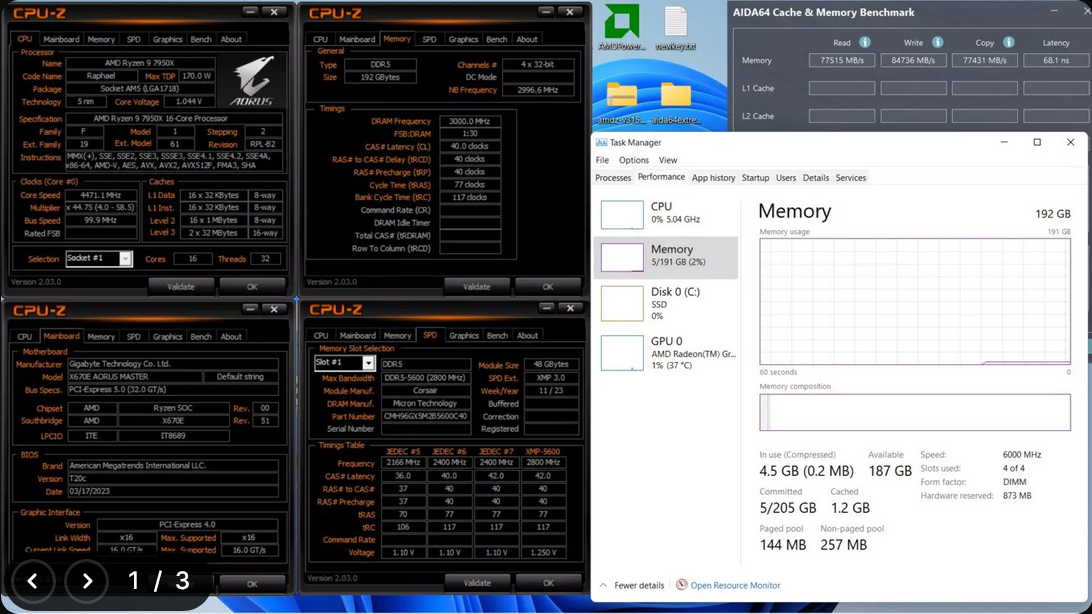Click the Open Resource Monitor icon
The image size is (1092, 614).
[681, 585]
